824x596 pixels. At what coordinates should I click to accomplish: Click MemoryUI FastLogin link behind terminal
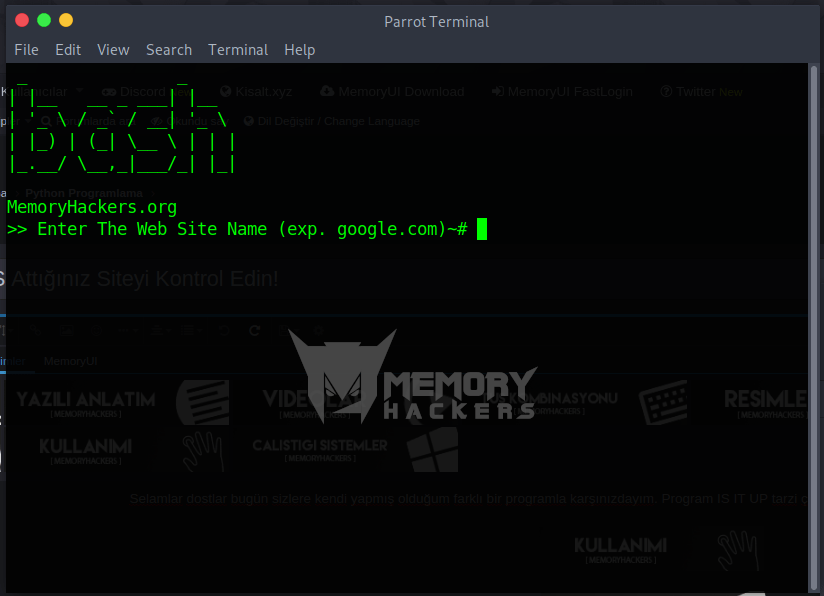(x=570, y=92)
